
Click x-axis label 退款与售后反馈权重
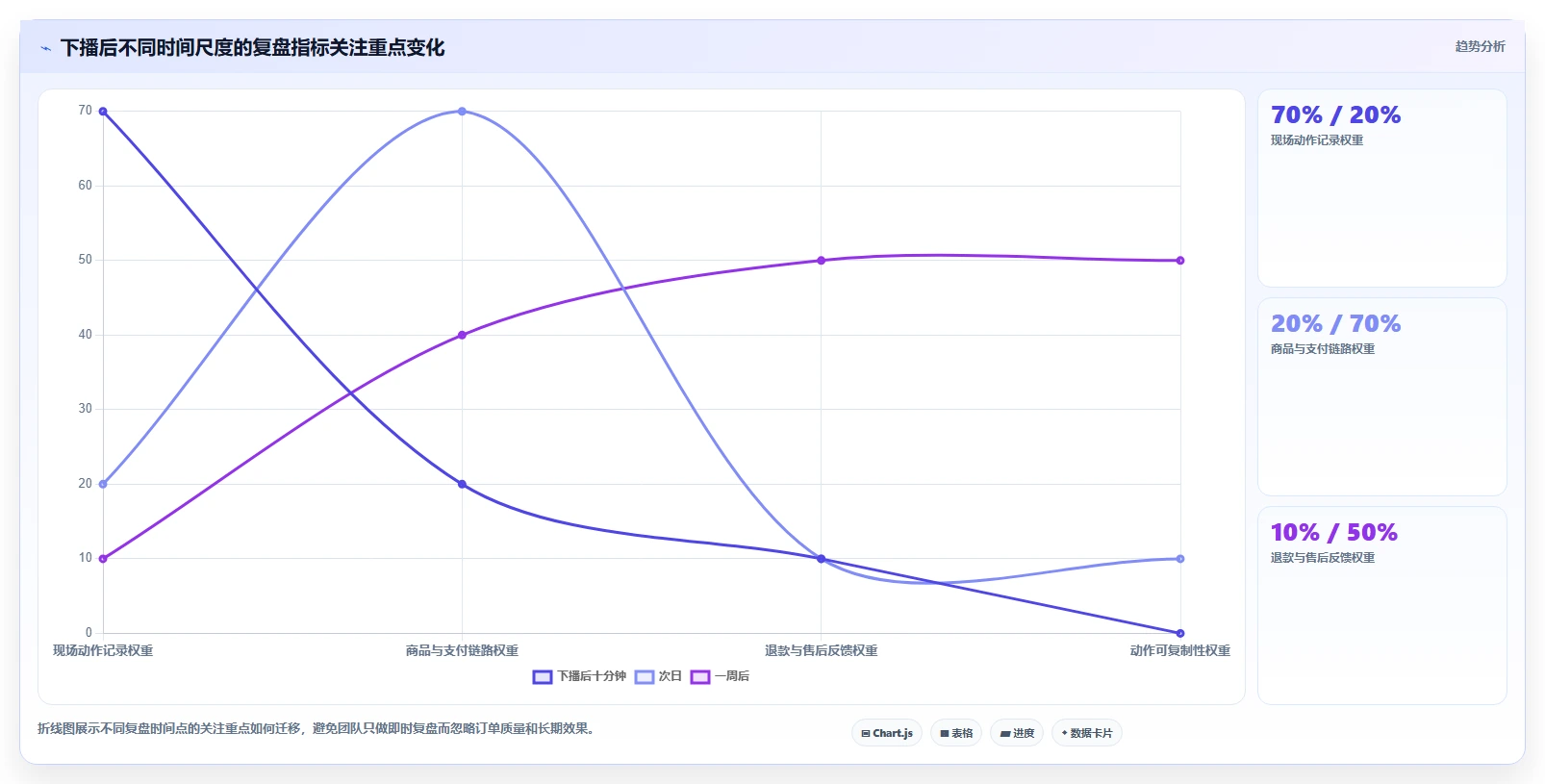[821, 651]
